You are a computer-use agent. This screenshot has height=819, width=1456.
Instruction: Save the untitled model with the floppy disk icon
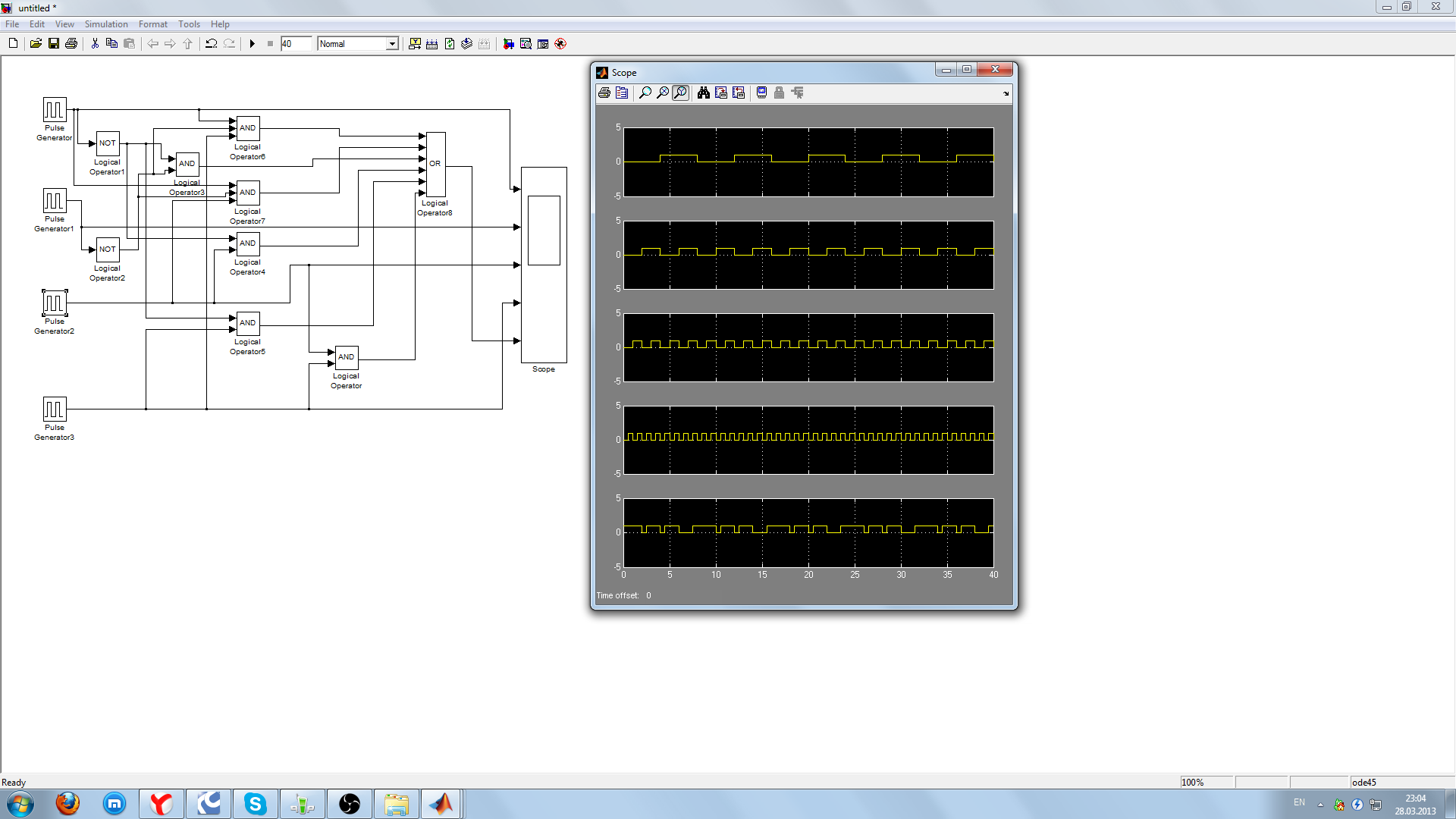point(54,44)
